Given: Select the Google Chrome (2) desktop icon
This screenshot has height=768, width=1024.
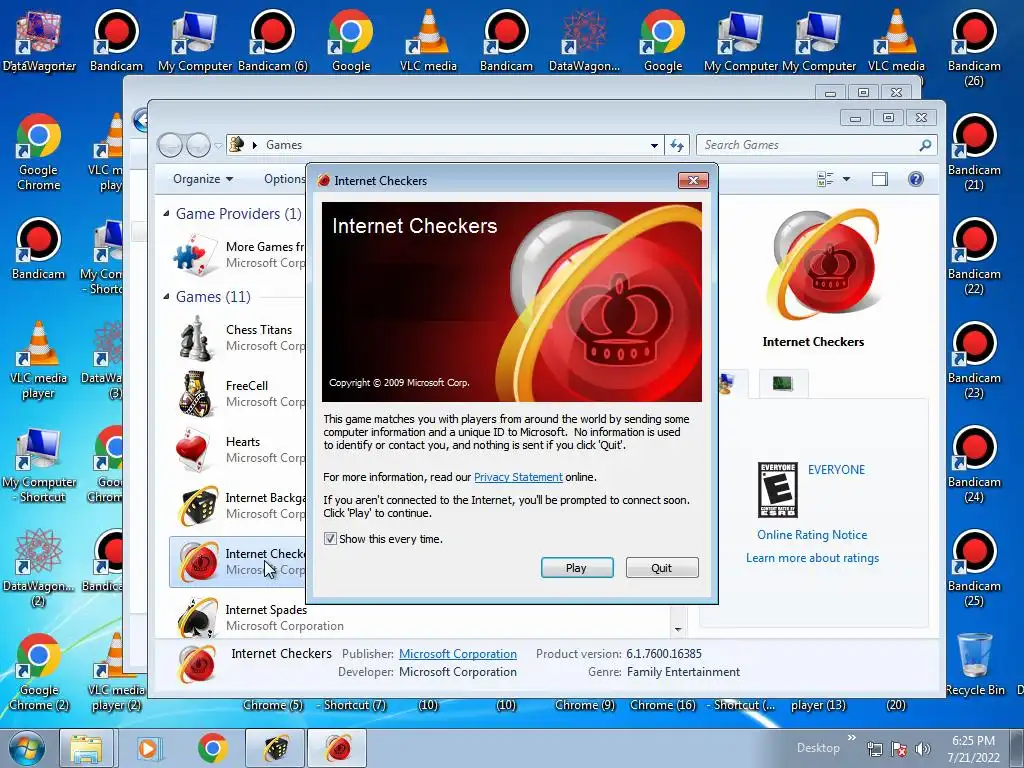Looking at the screenshot, I should [x=39, y=671].
